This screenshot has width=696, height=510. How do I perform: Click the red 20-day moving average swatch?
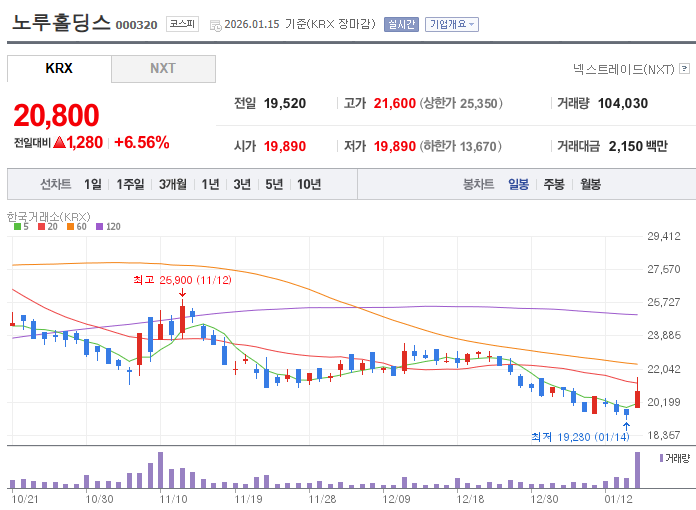[x=42, y=227]
